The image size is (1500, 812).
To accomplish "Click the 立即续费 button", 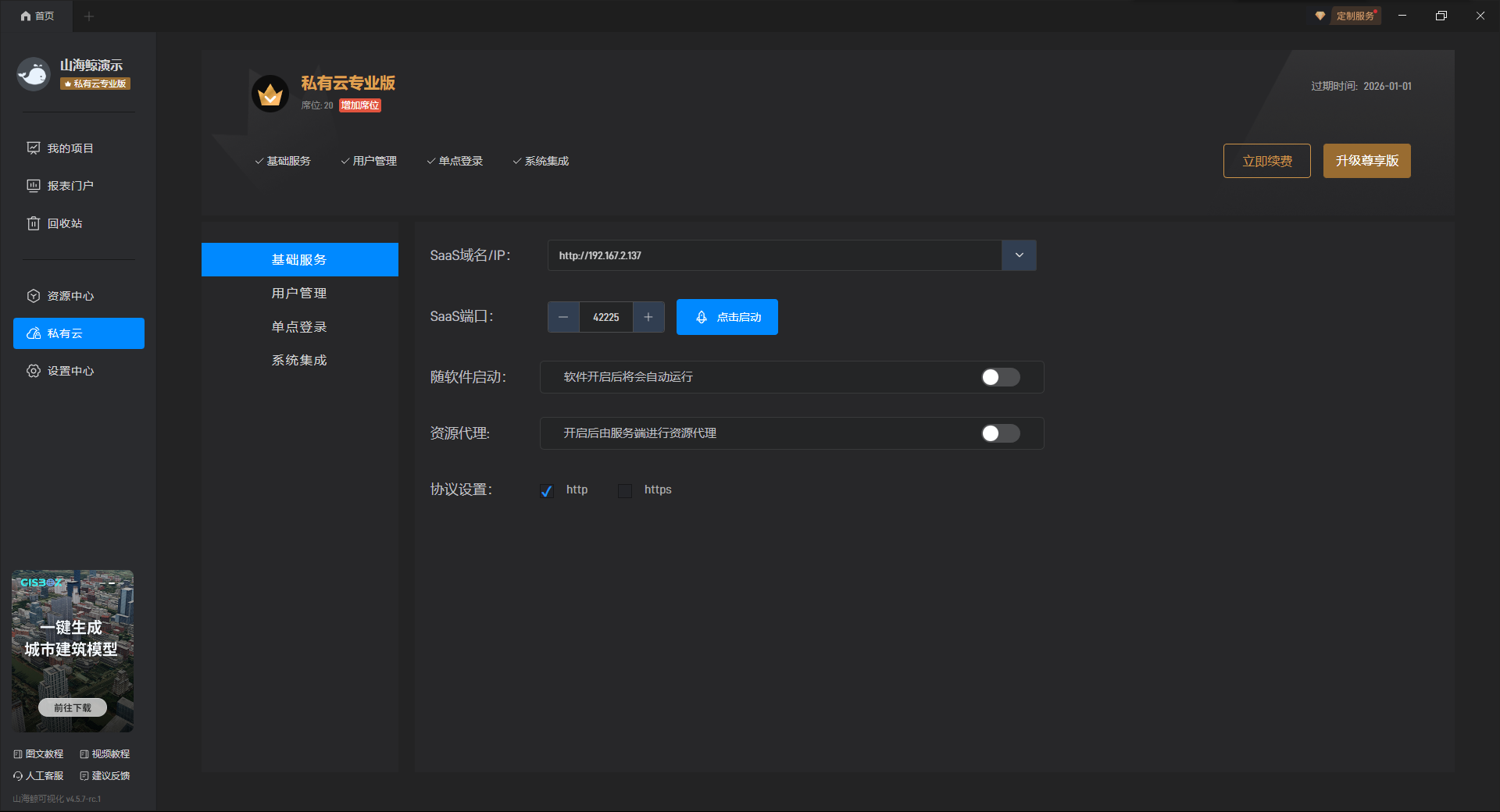I will pos(1267,161).
